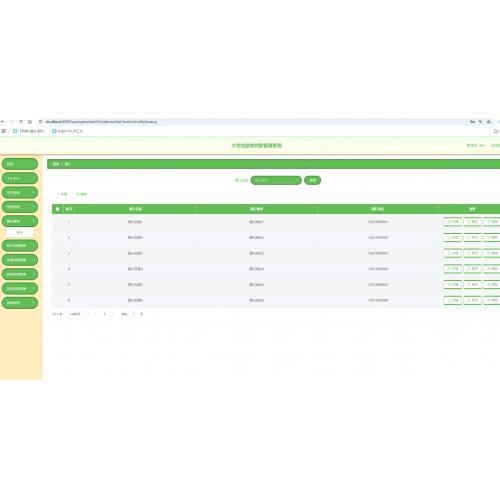
Task: Toggle the select-all checkbox in table header
Action: click(58, 209)
